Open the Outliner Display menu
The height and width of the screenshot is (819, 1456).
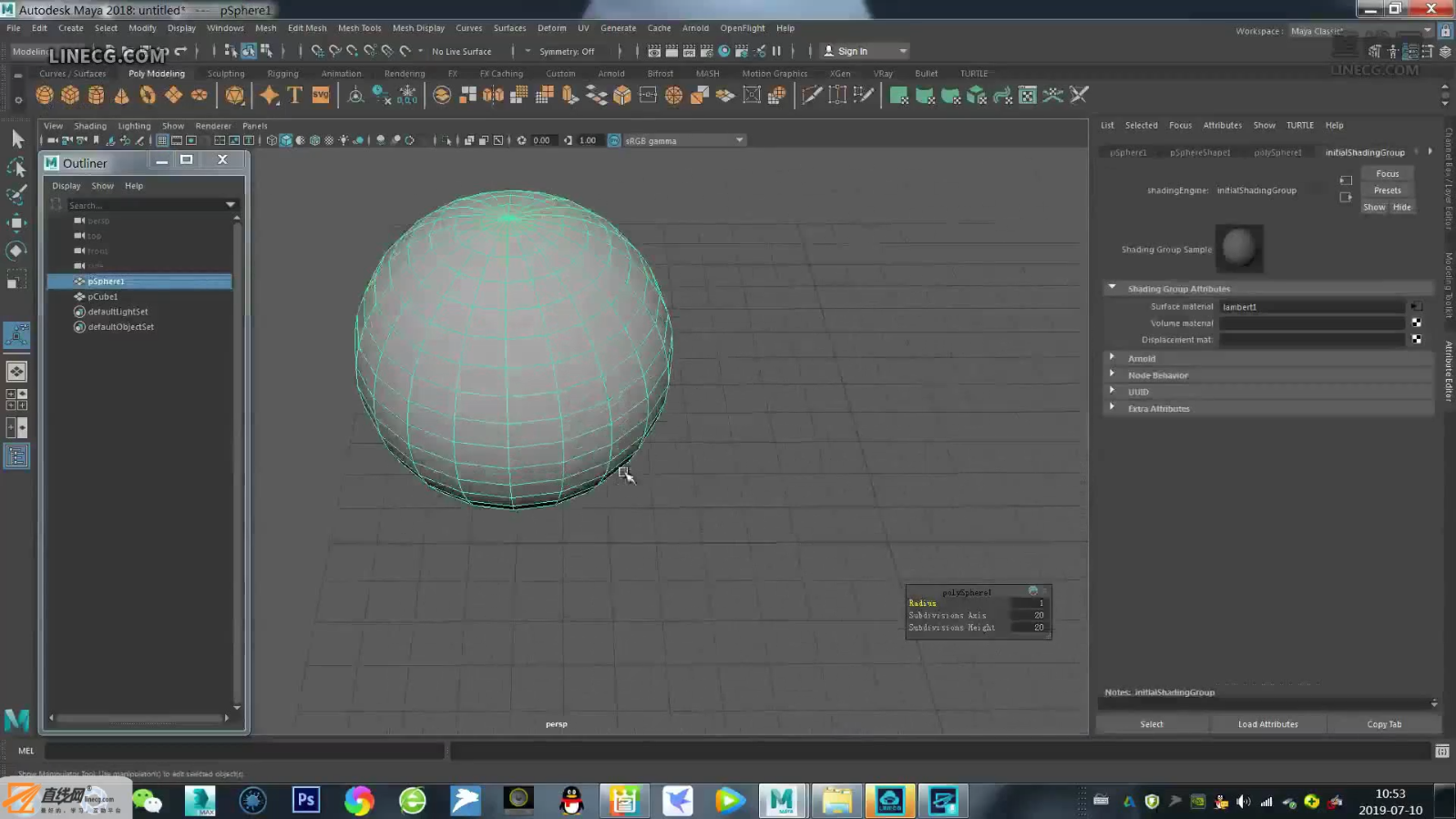click(66, 186)
